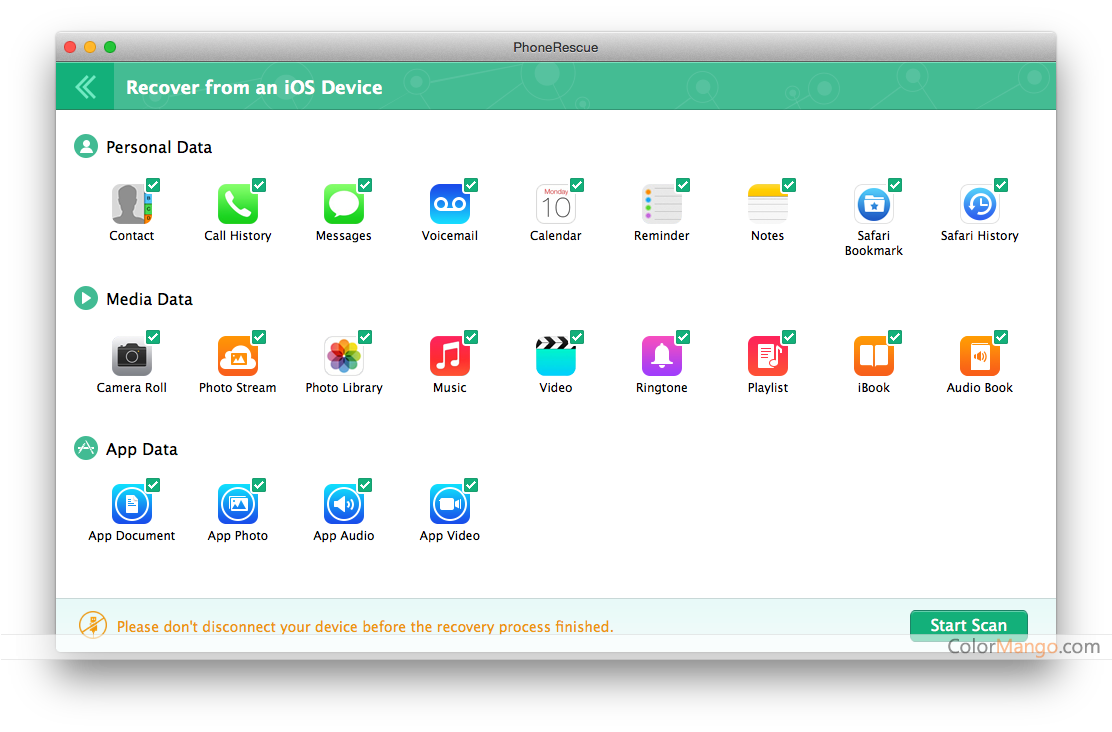
Task: Click the Messages icon
Action: click(343, 203)
